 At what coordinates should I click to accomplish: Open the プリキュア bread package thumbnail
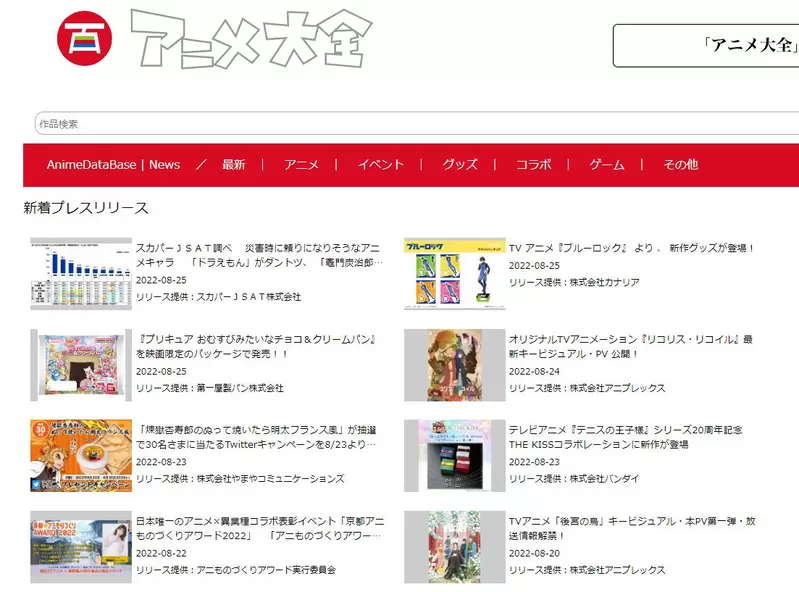click(x=81, y=365)
